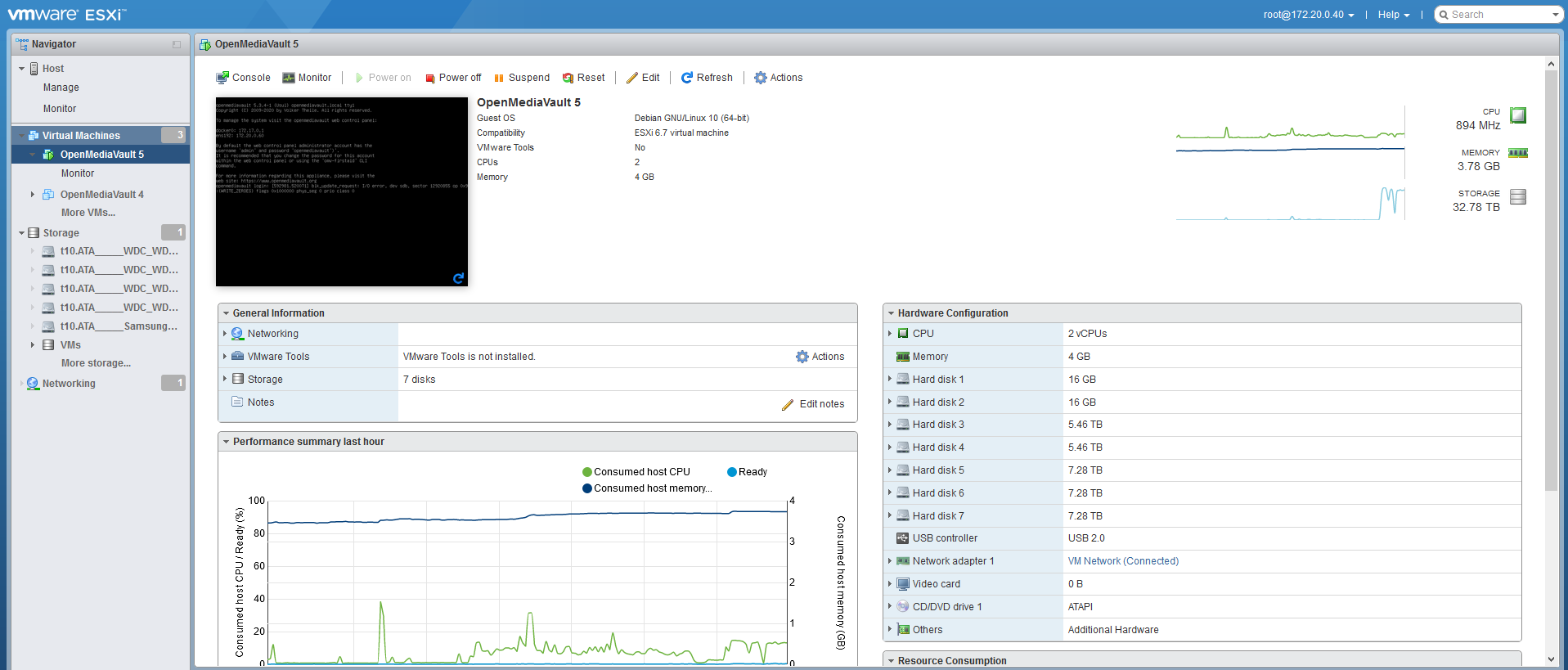1568x670 pixels.
Task: Open VMware Tools Actions menu
Action: coord(820,357)
